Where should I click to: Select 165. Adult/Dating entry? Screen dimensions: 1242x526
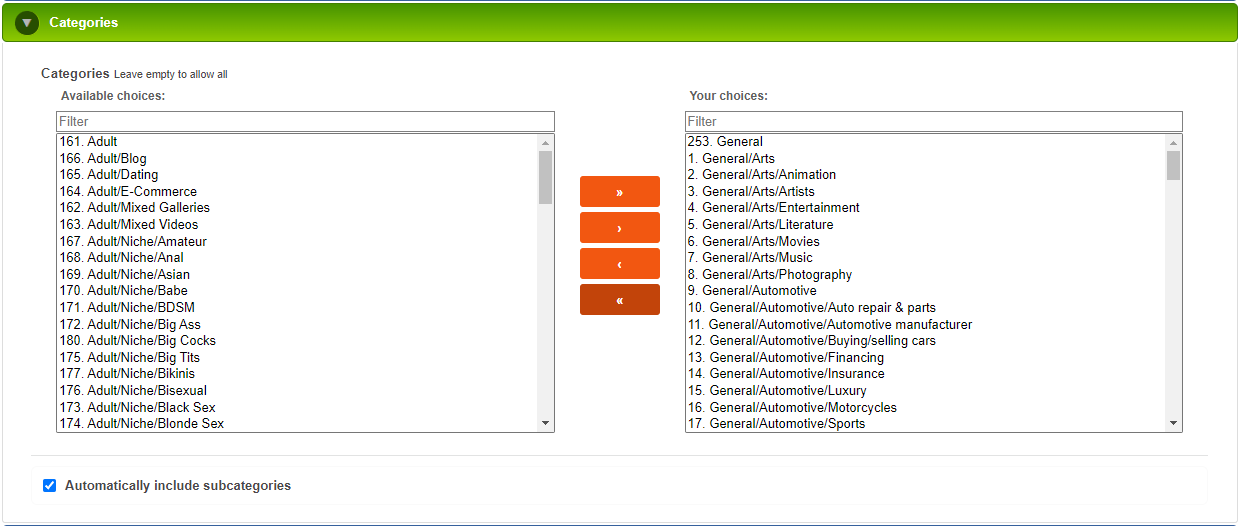pos(297,175)
